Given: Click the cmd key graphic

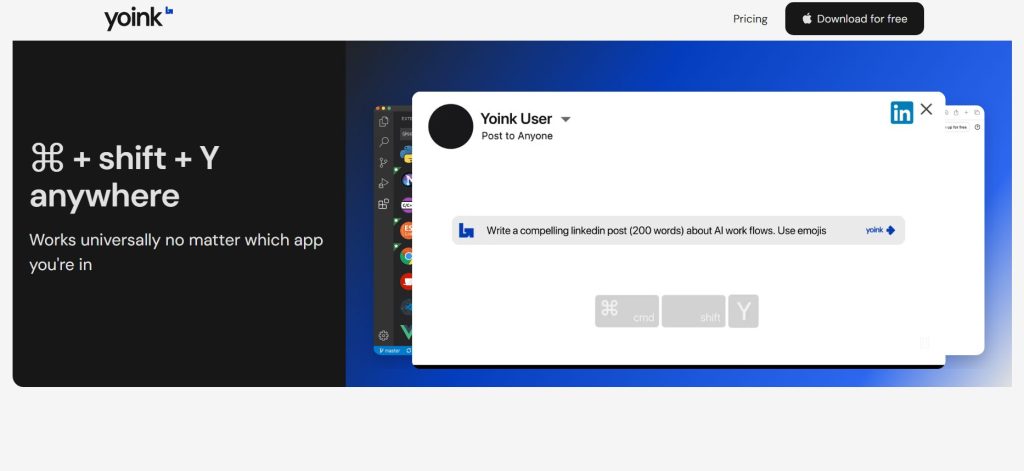Looking at the screenshot, I should coord(627,311).
